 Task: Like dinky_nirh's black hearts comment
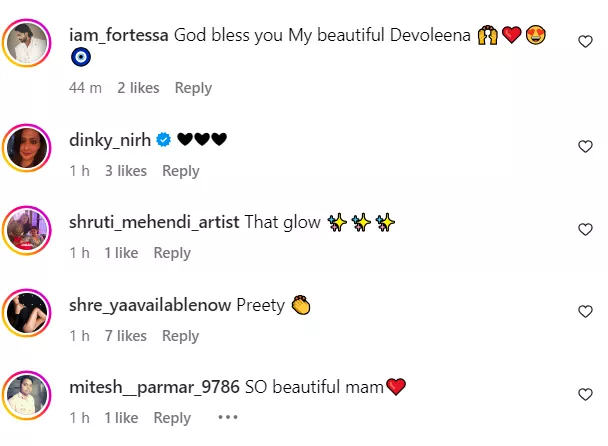[586, 146]
